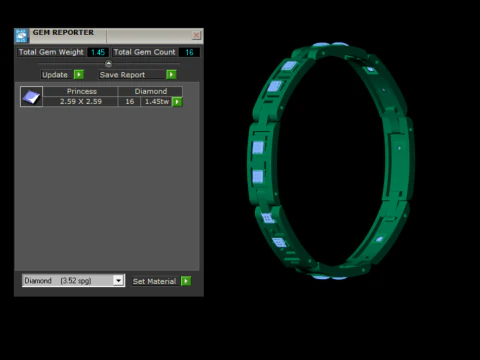Click the Total Gem Count value field
Screen dimensions: 480x360
189,52
